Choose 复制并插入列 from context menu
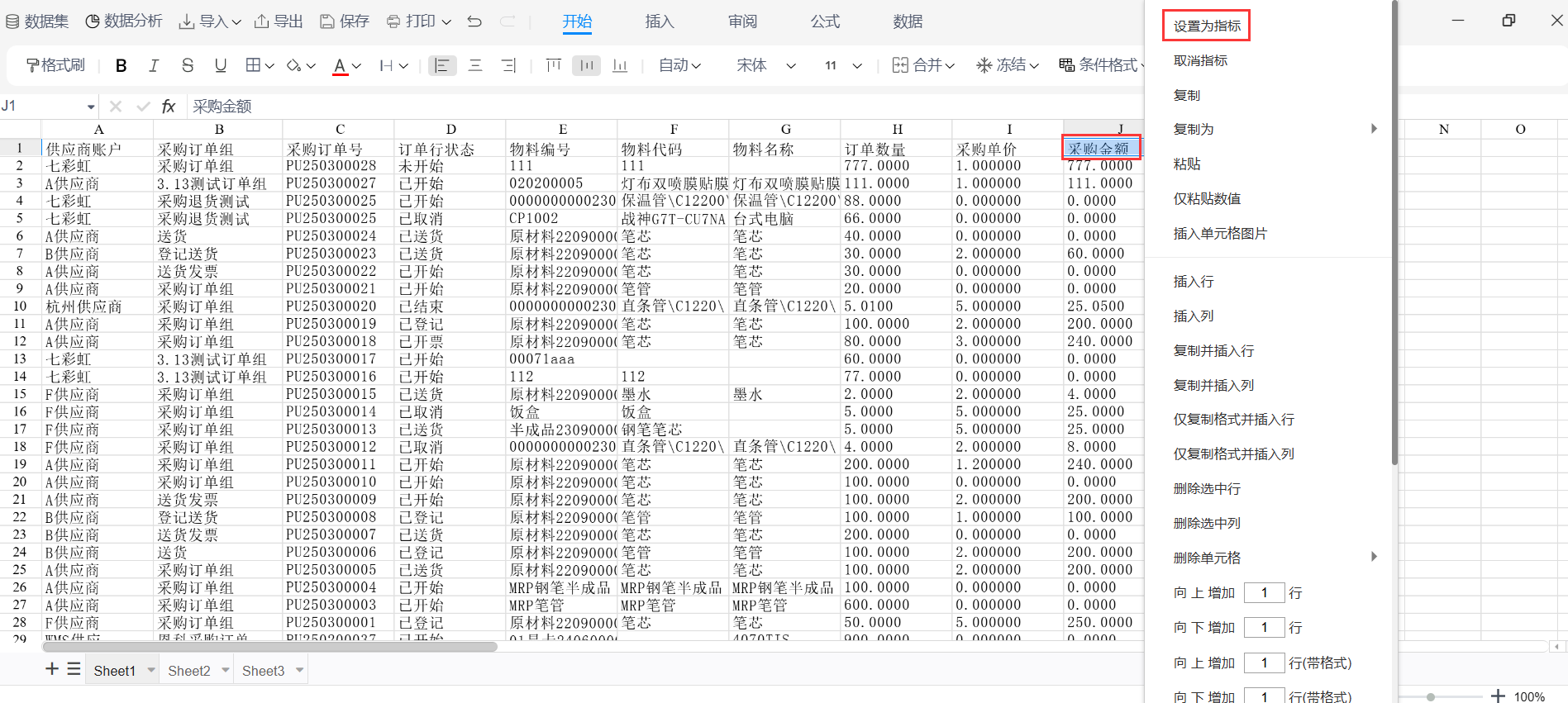Image resolution: width=1568 pixels, height=703 pixels. [1213, 385]
